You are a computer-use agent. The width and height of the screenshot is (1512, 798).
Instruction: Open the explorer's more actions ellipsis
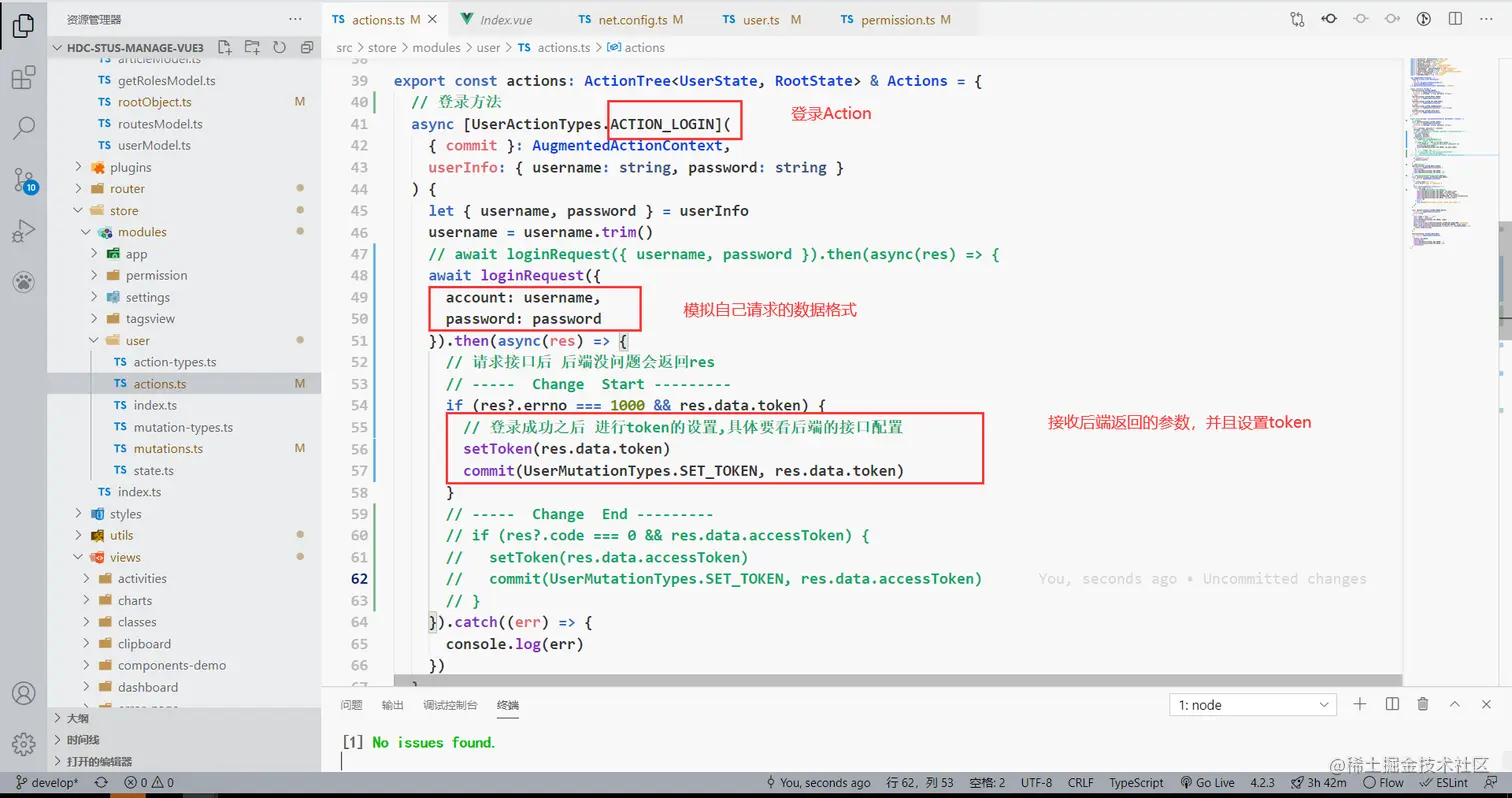[x=295, y=19]
